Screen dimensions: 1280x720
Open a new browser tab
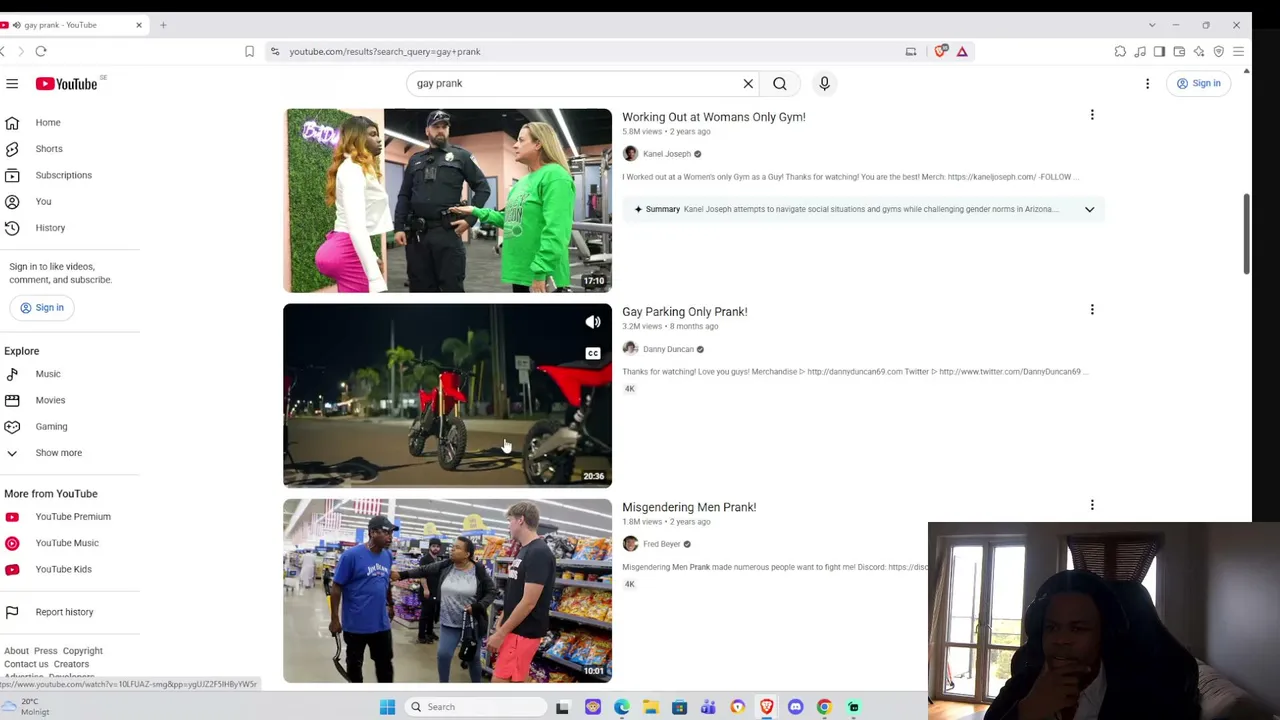(163, 25)
